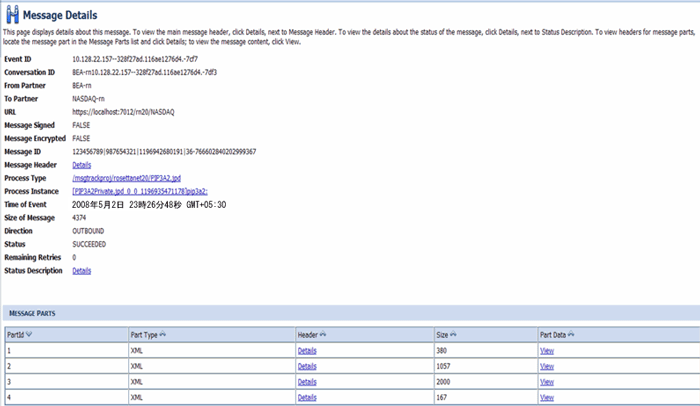This screenshot has width=700, height=406.
Task: Click the SUCCEEDED status value
Action: 89,244
